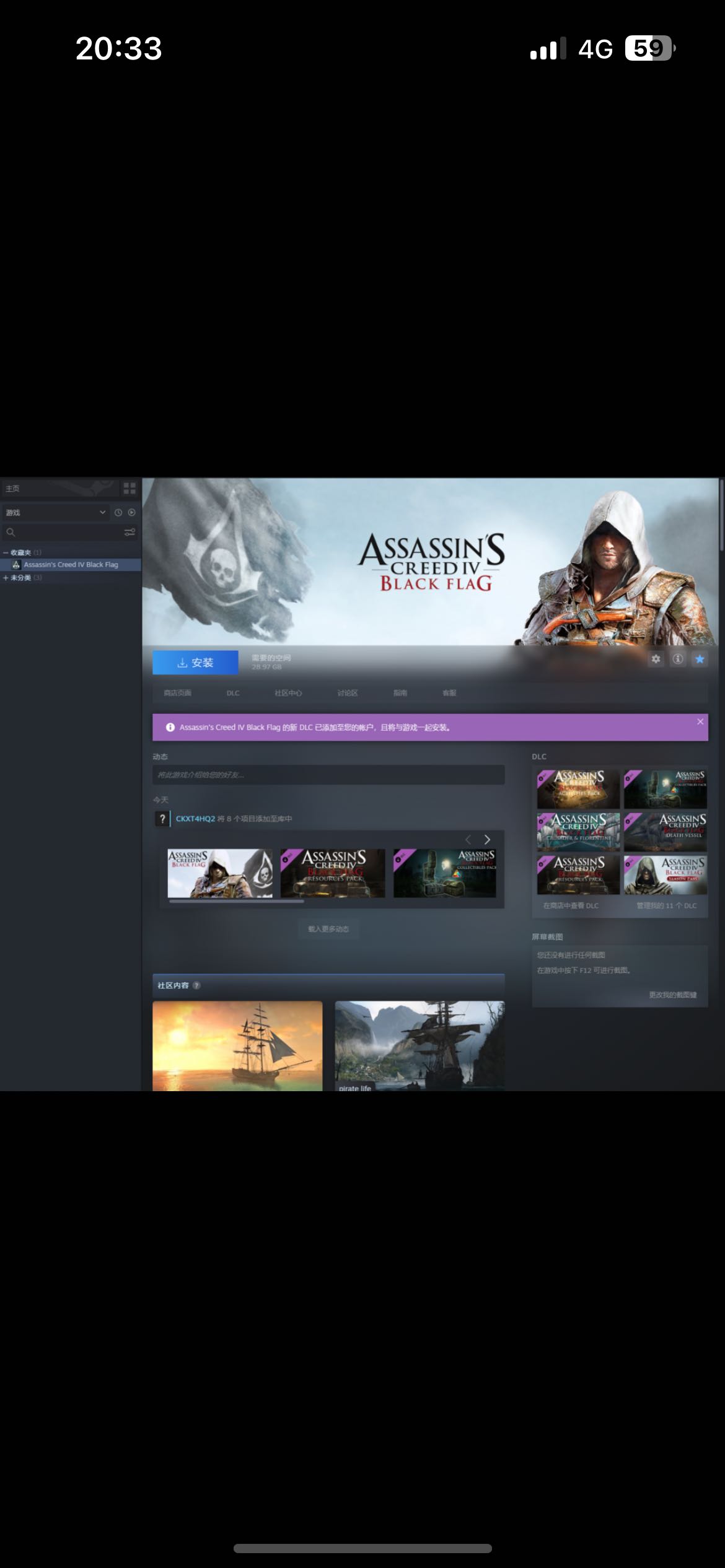Click the ready-to-play filter icon

131,512
